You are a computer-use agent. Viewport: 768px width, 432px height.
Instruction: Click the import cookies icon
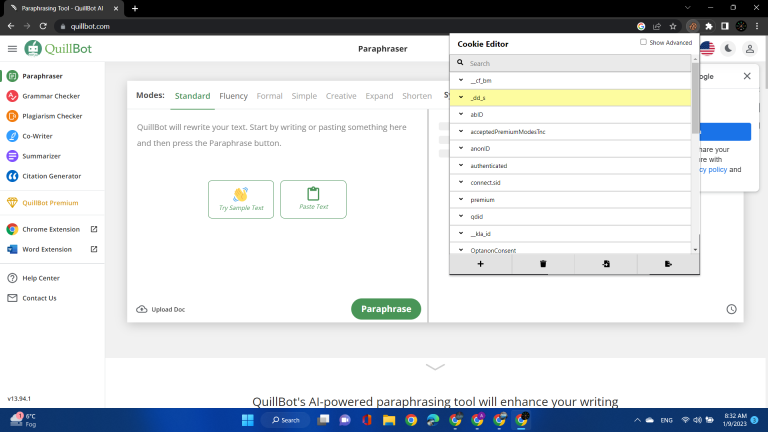pyautogui.click(x=606, y=264)
